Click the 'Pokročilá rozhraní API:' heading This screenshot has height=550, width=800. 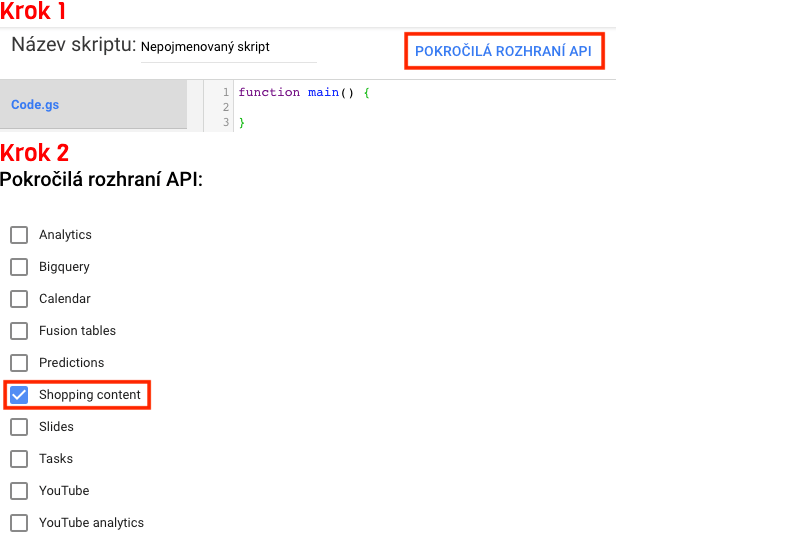click(102, 180)
